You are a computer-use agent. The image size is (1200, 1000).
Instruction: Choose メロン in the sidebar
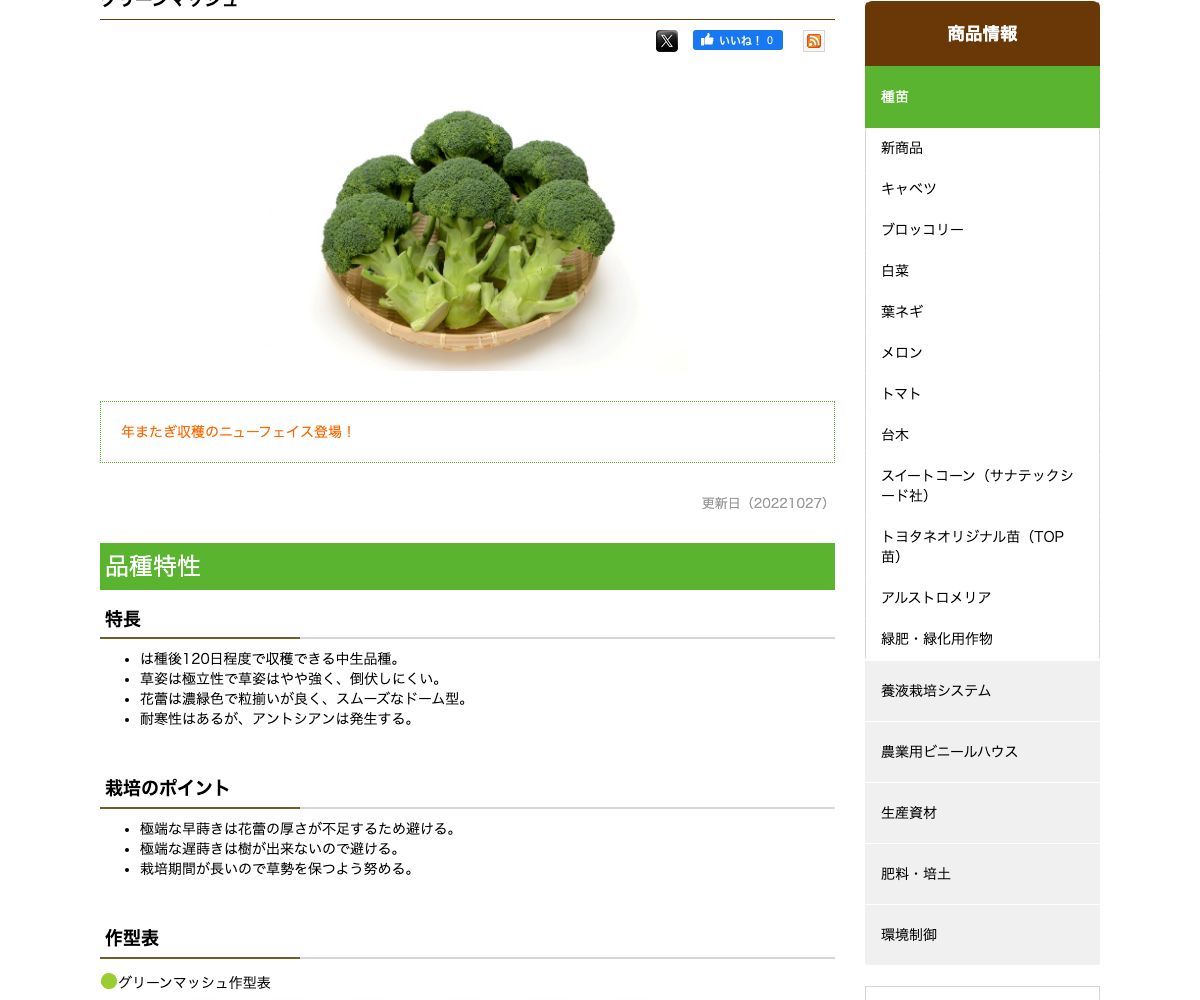(x=902, y=353)
